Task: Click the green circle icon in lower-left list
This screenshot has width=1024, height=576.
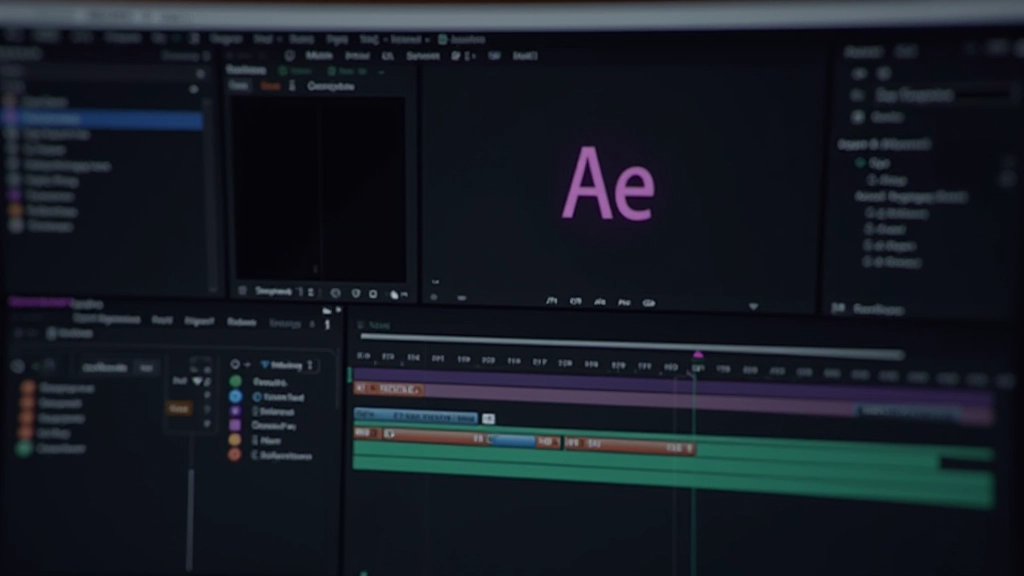Action: pyautogui.click(x=24, y=449)
